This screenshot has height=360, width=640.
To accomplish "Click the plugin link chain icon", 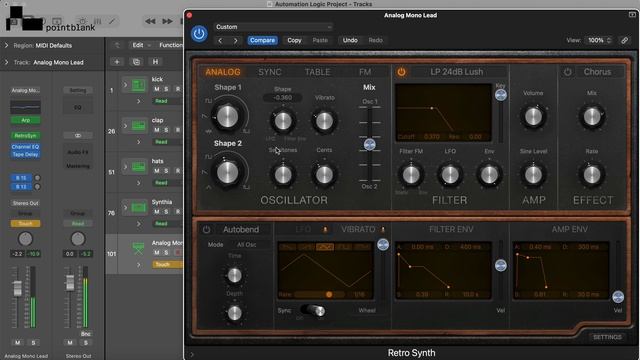I will point(624,40).
